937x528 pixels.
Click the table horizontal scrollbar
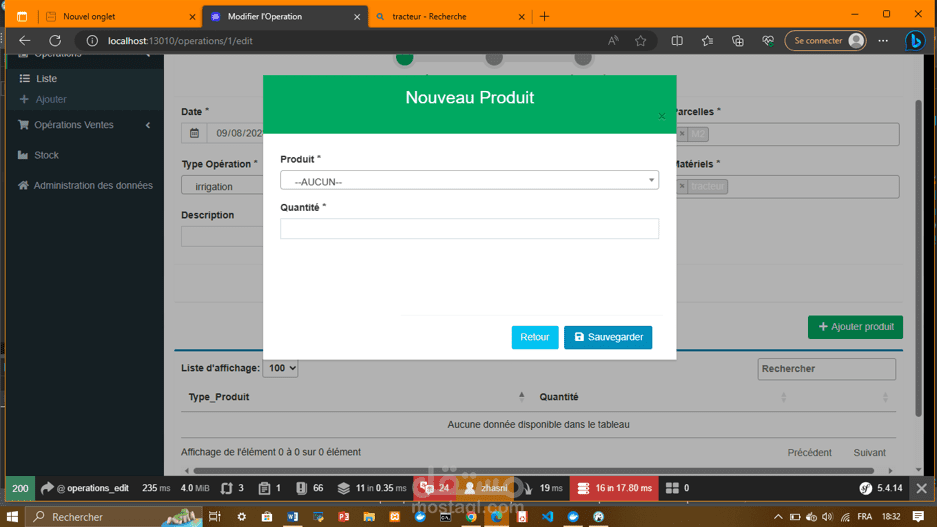click(534, 471)
